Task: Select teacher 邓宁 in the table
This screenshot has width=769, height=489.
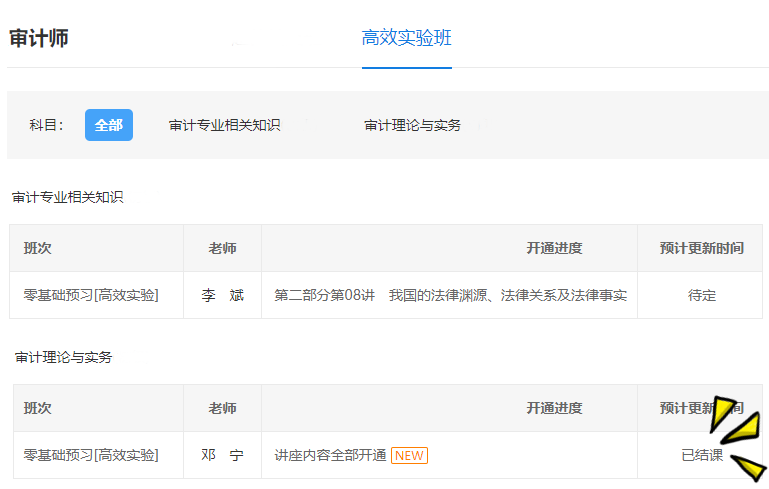Action: tap(222, 455)
